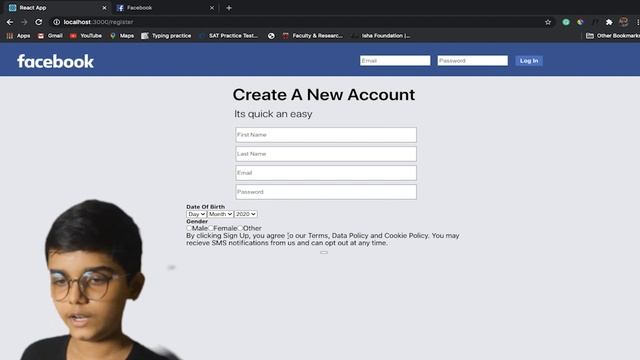The width and height of the screenshot is (640, 360).
Task: Reload the localhost register page
Action: coord(39,22)
